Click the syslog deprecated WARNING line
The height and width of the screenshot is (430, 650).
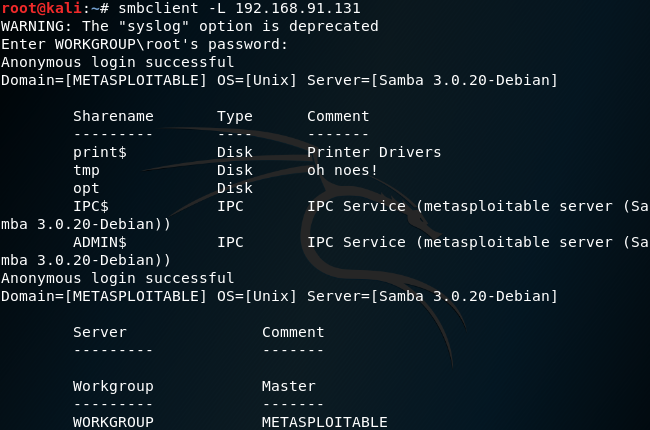190,27
